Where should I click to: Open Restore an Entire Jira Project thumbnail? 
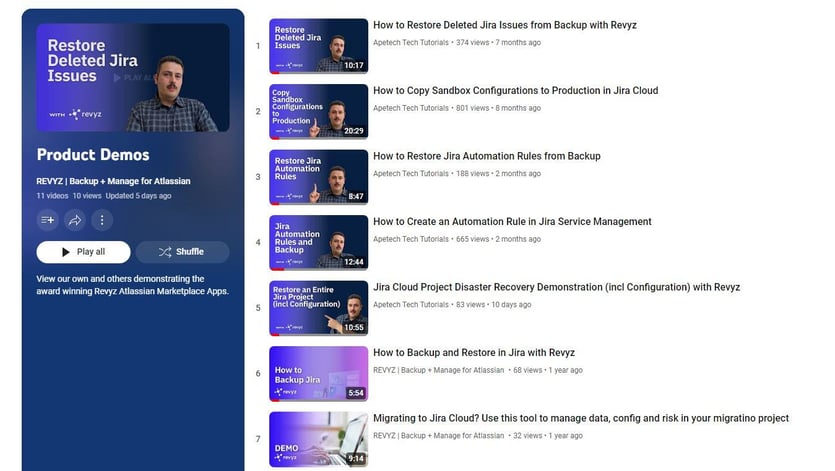coord(318,308)
